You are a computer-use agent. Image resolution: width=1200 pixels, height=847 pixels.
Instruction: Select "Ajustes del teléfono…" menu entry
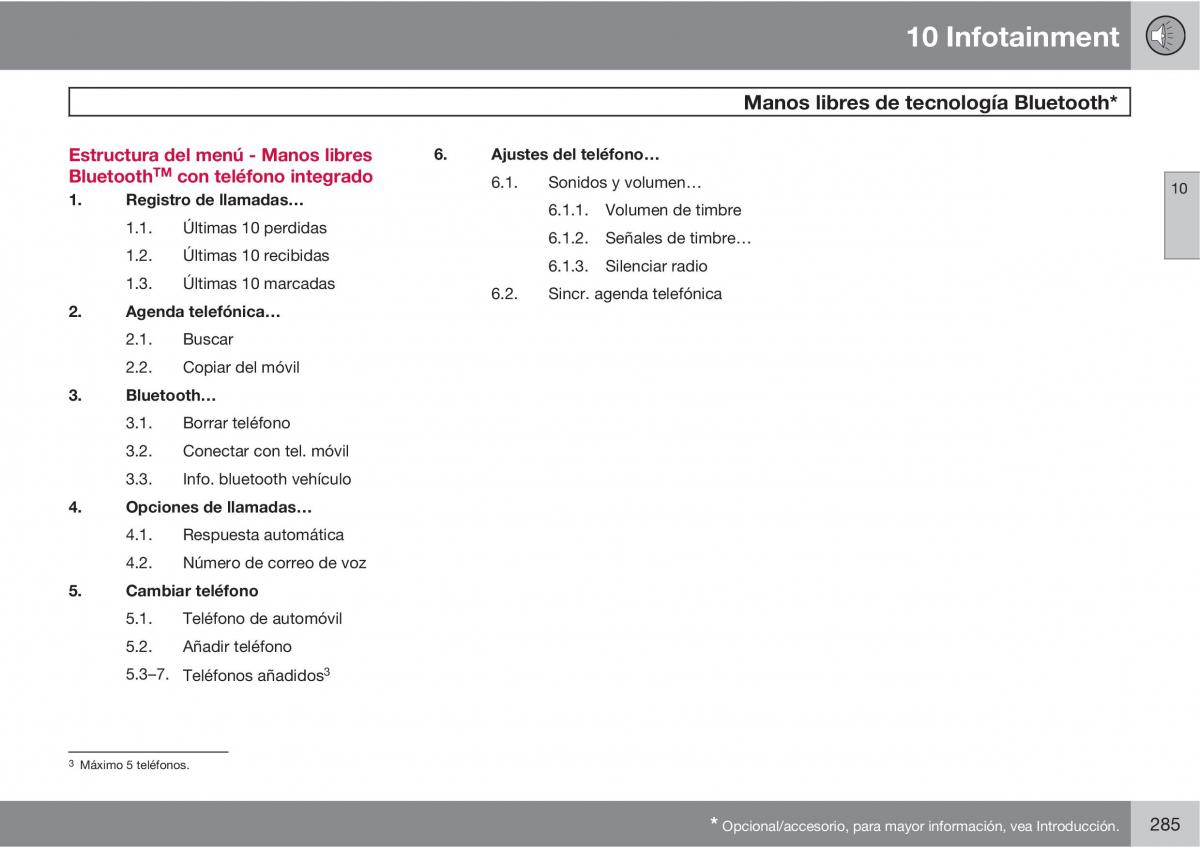point(575,156)
